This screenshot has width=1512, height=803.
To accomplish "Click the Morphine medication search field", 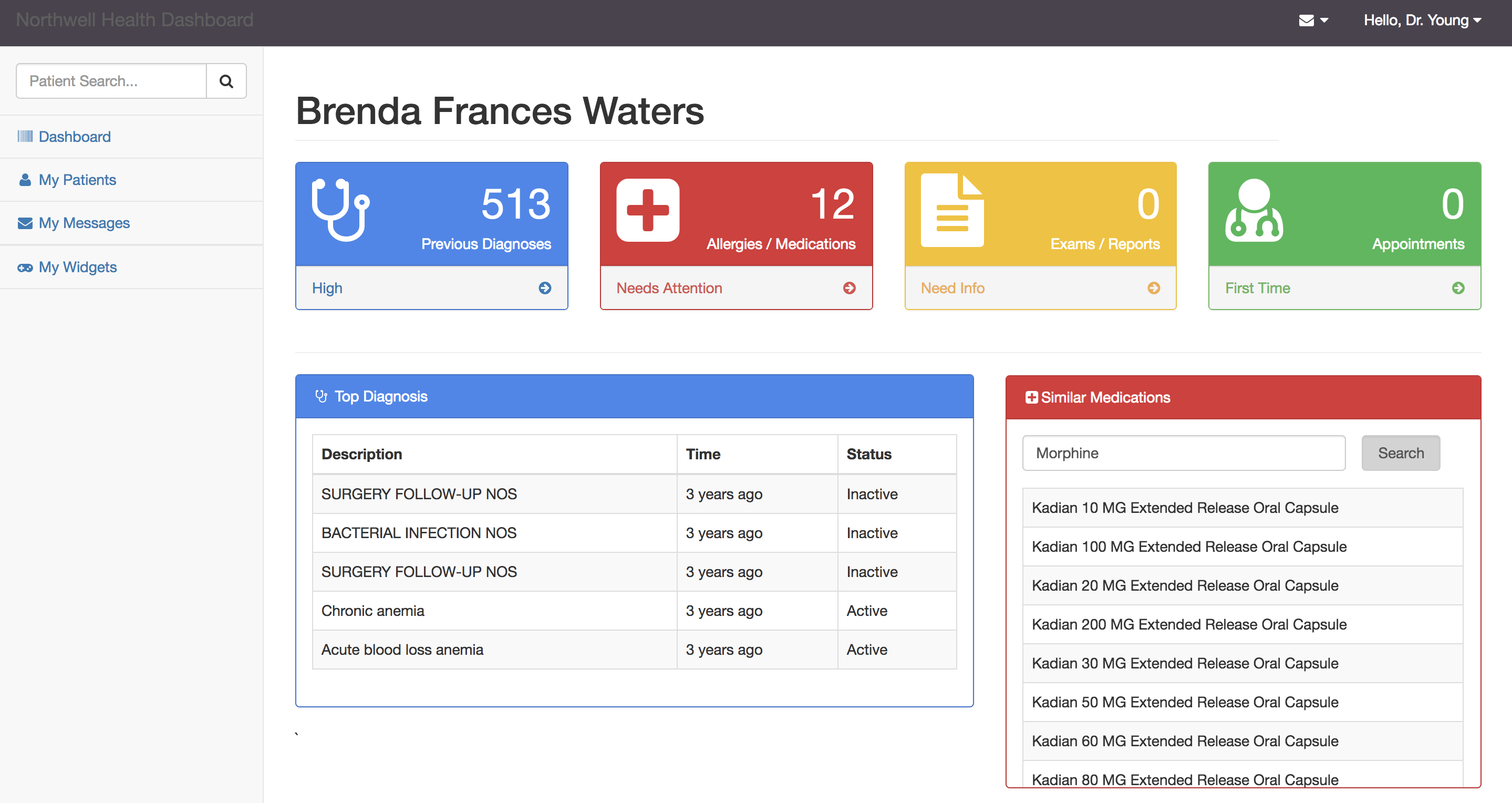I will click(1183, 453).
